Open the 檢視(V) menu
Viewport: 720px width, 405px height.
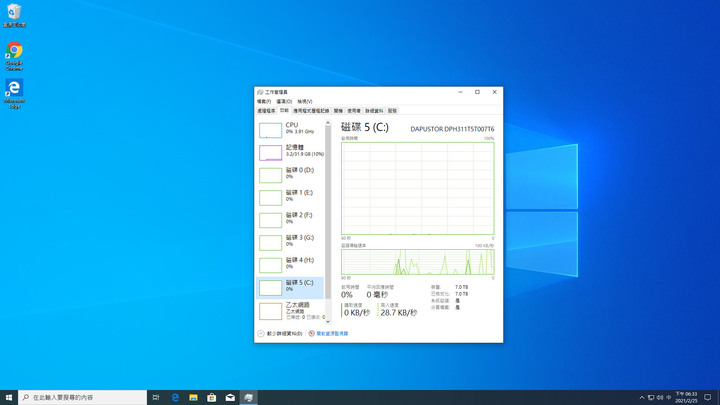point(304,101)
